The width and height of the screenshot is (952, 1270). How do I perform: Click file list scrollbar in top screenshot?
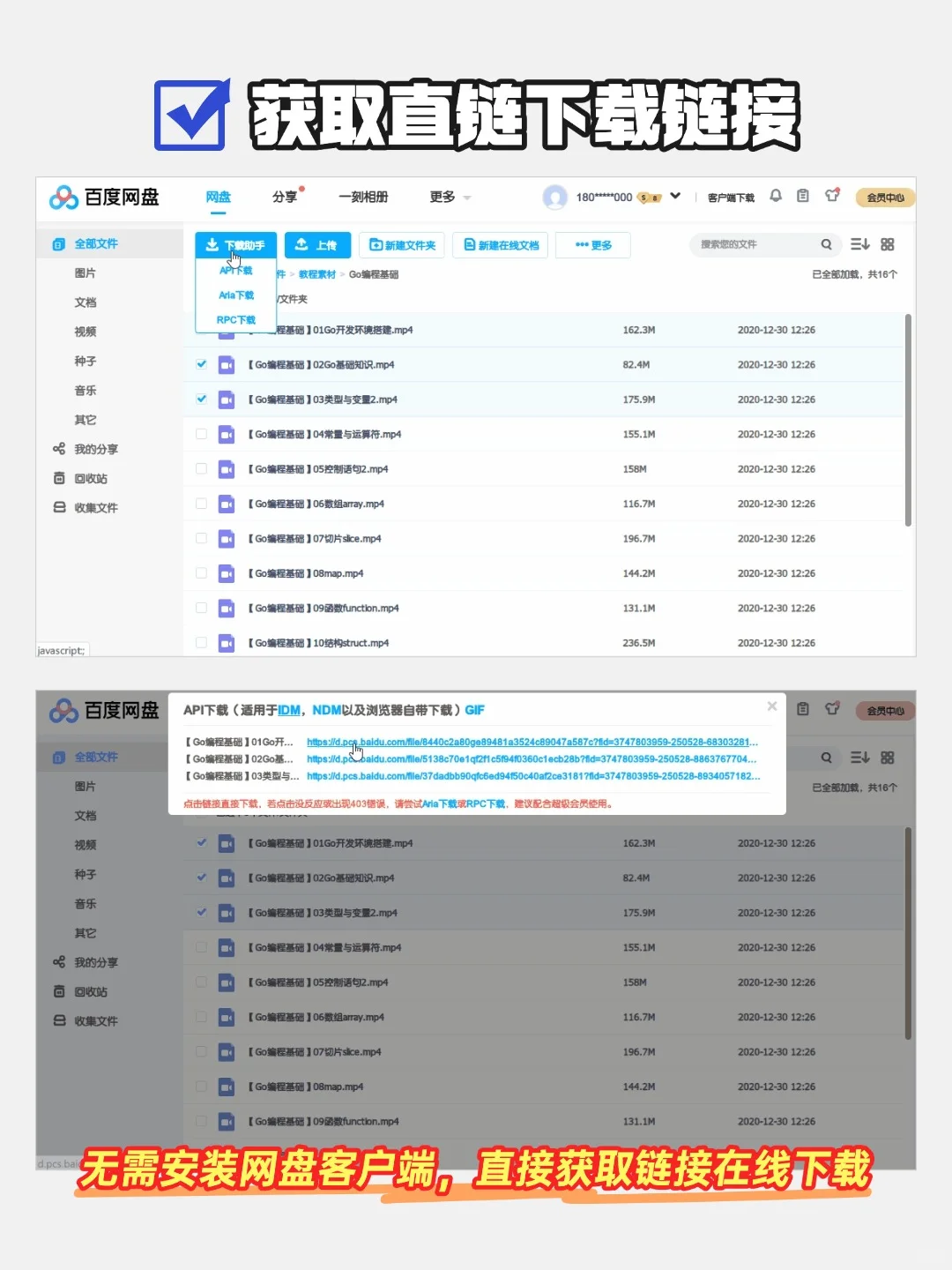pos(908,420)
